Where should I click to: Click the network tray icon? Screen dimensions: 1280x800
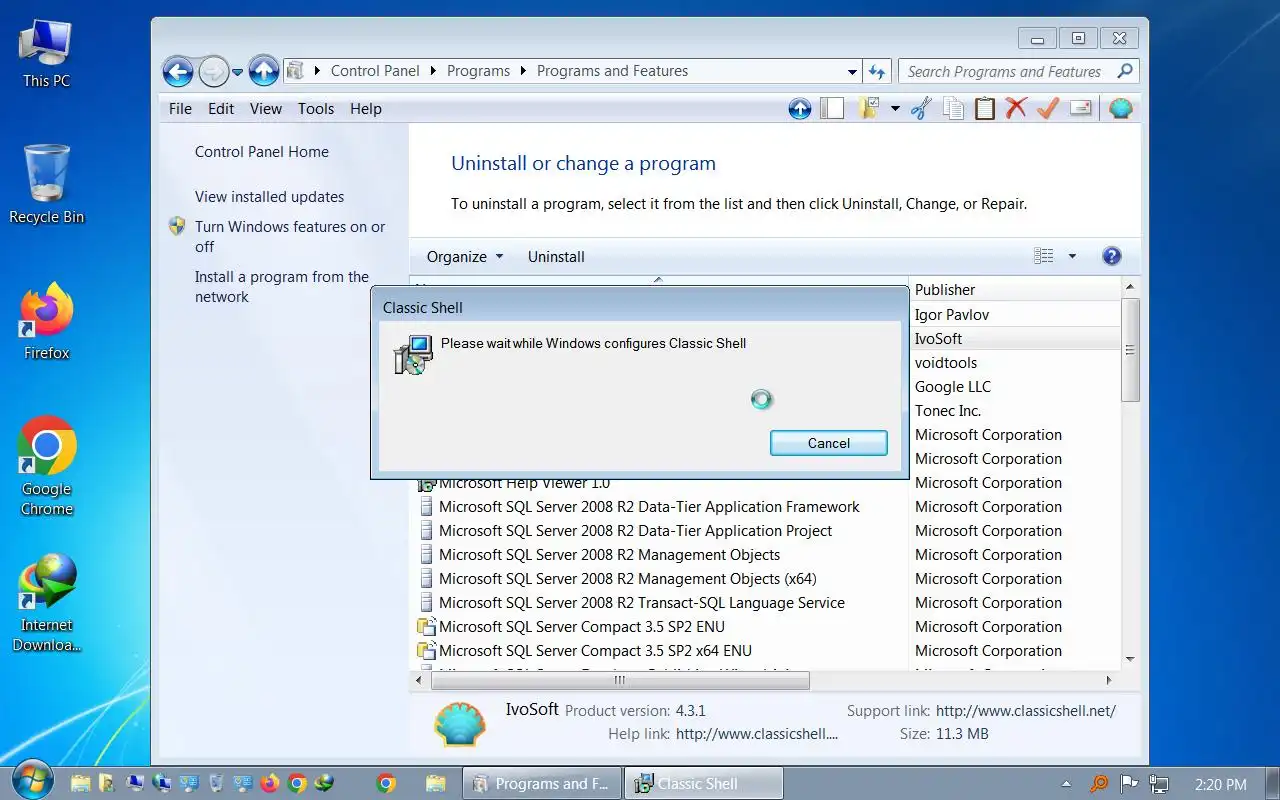[x=1159, y=784]
